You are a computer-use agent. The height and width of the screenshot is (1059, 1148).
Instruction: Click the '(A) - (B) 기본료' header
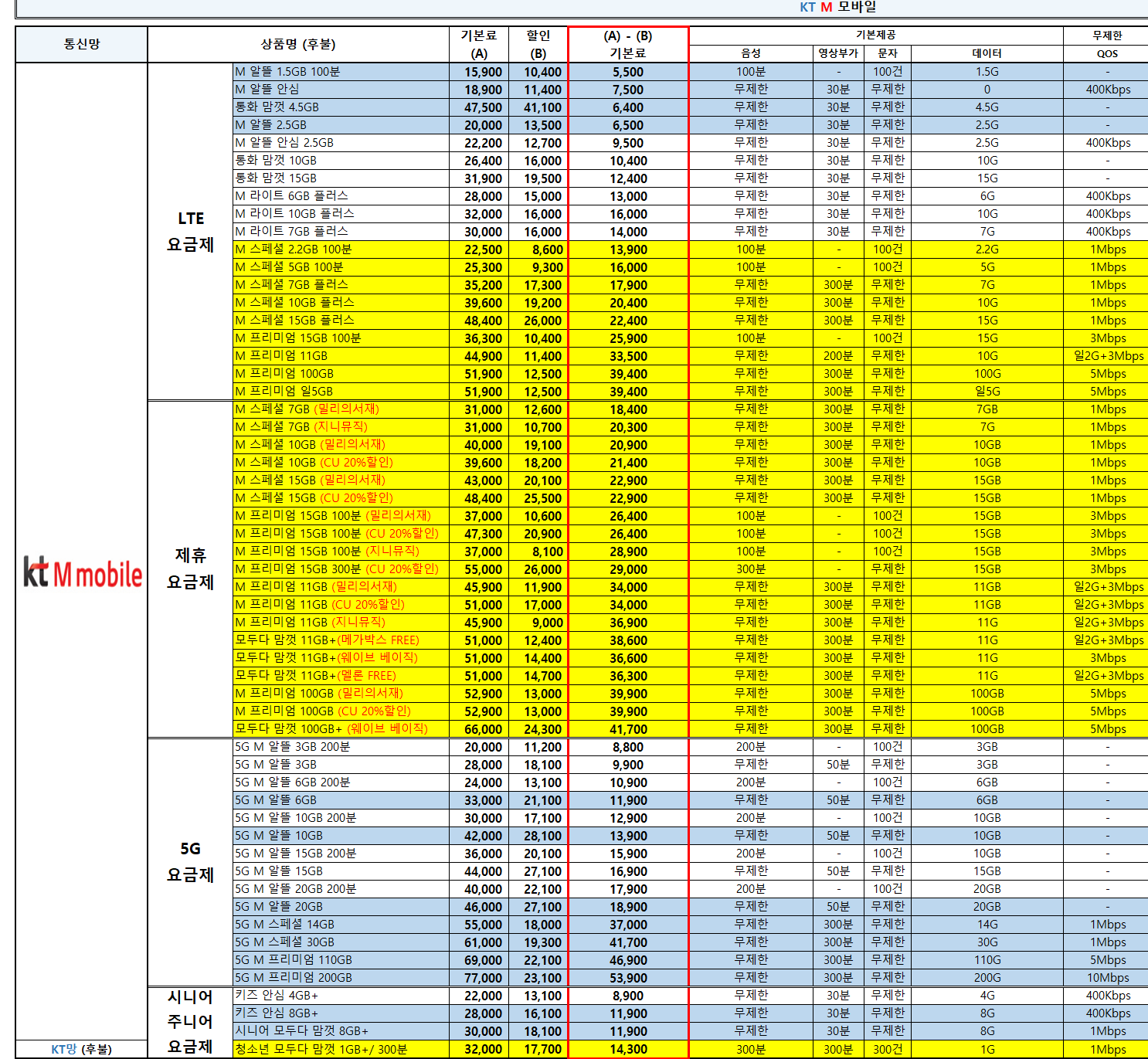(x=628, y=44)
